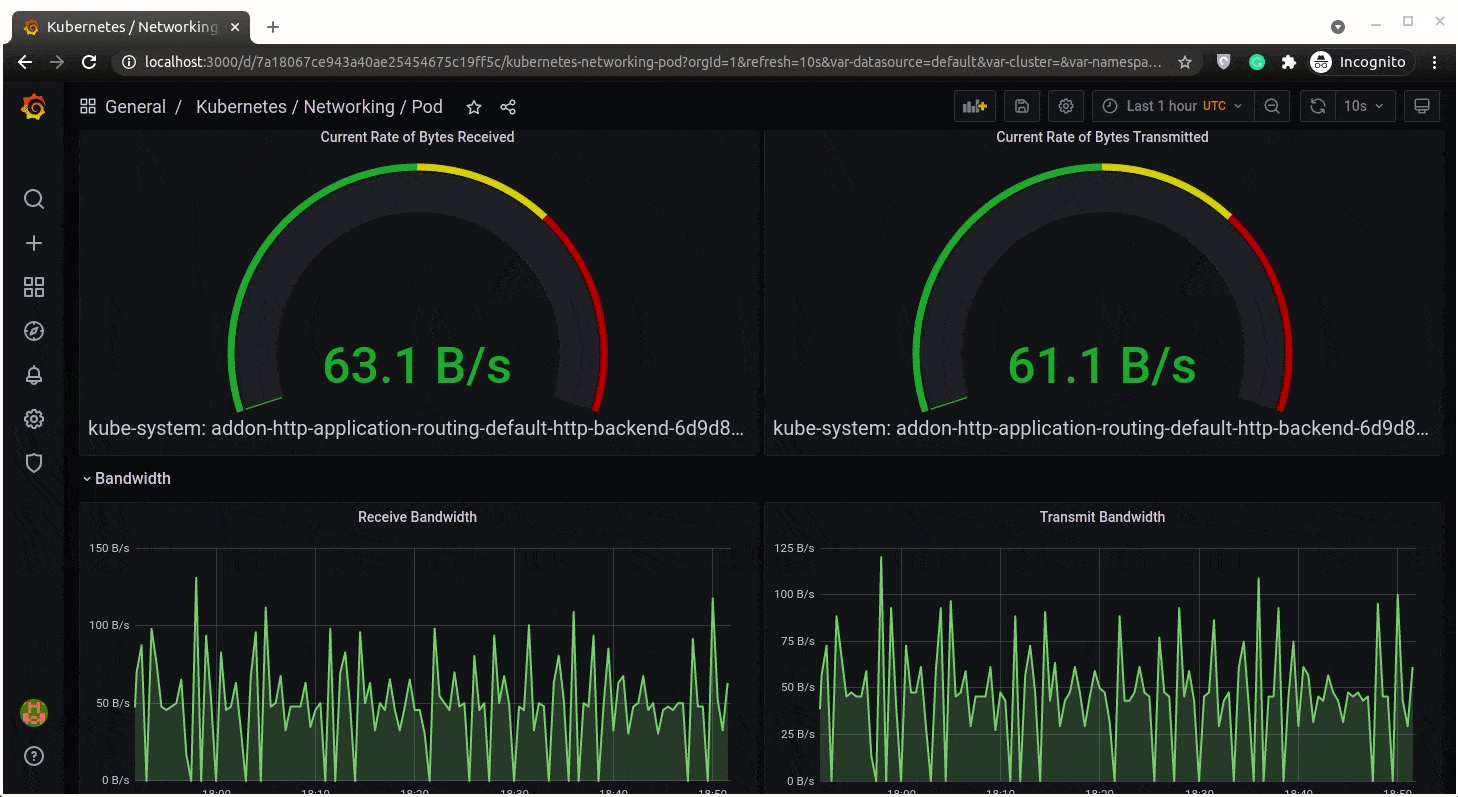The height and width of the screenshot is (797, 1458).
Task: Open the Server Admin shield icon
Action: 33,463
